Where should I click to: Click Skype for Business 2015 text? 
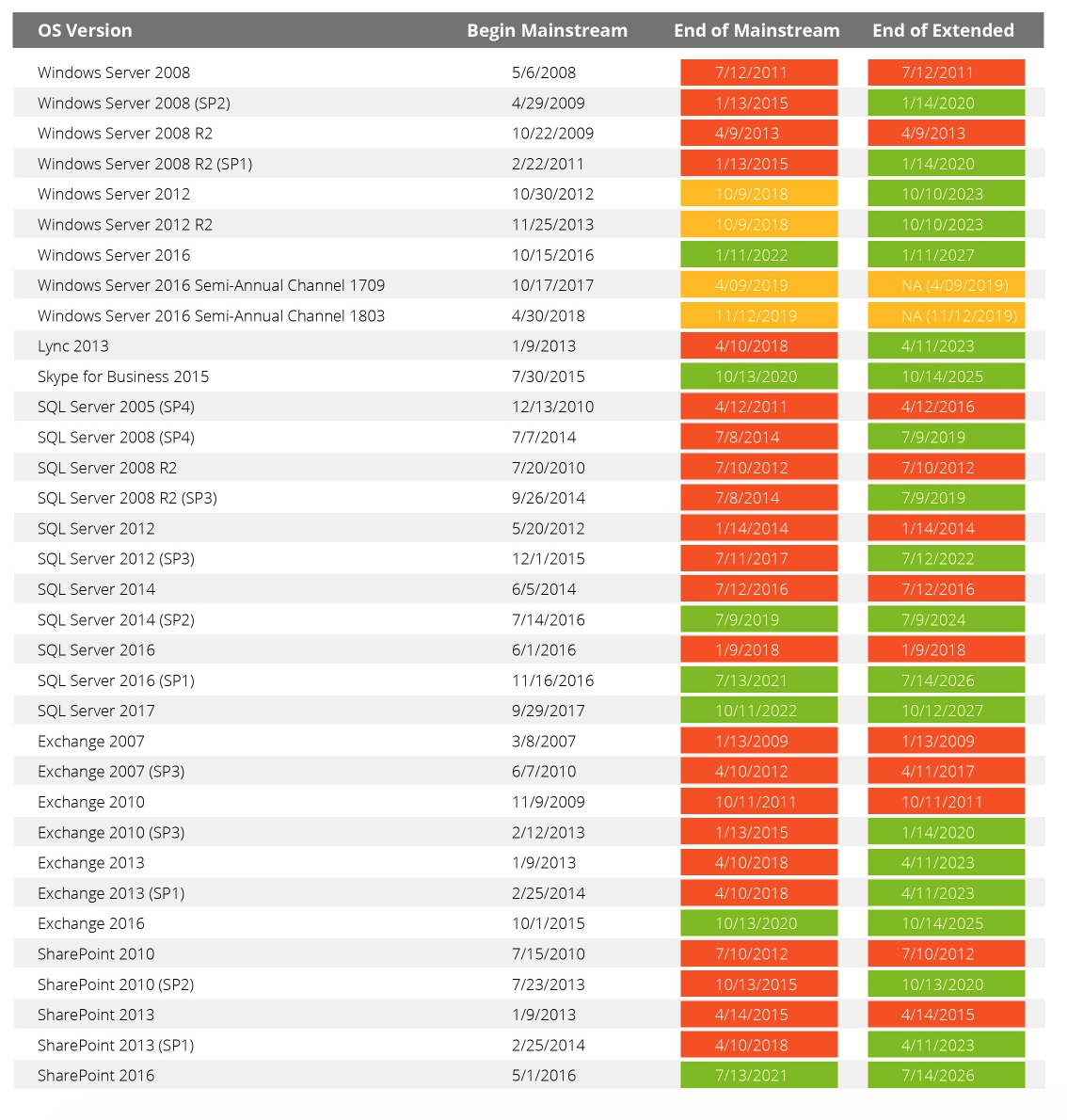click(123, 376)
